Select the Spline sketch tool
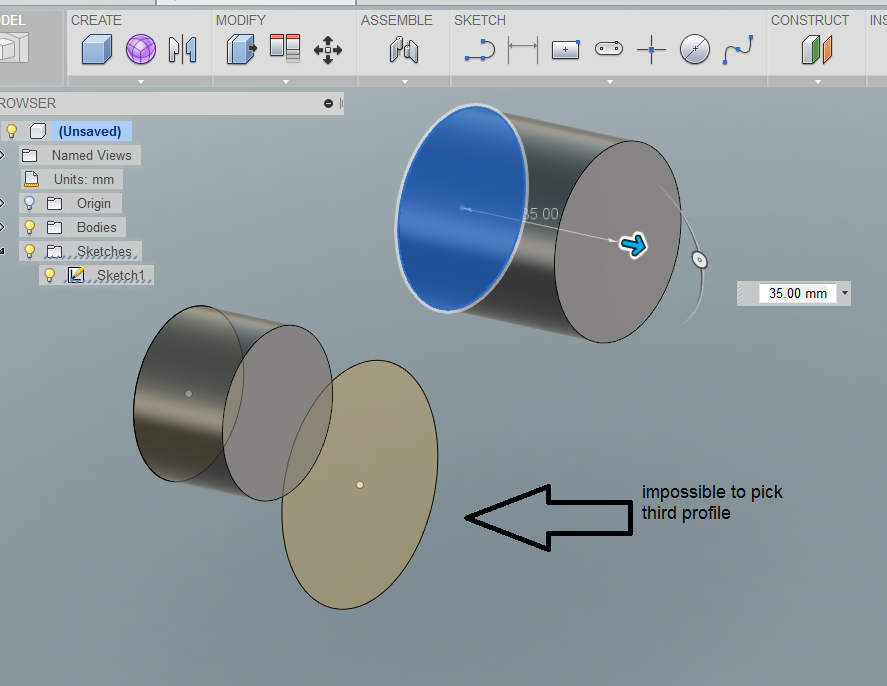887x686 pixels. 738,50
